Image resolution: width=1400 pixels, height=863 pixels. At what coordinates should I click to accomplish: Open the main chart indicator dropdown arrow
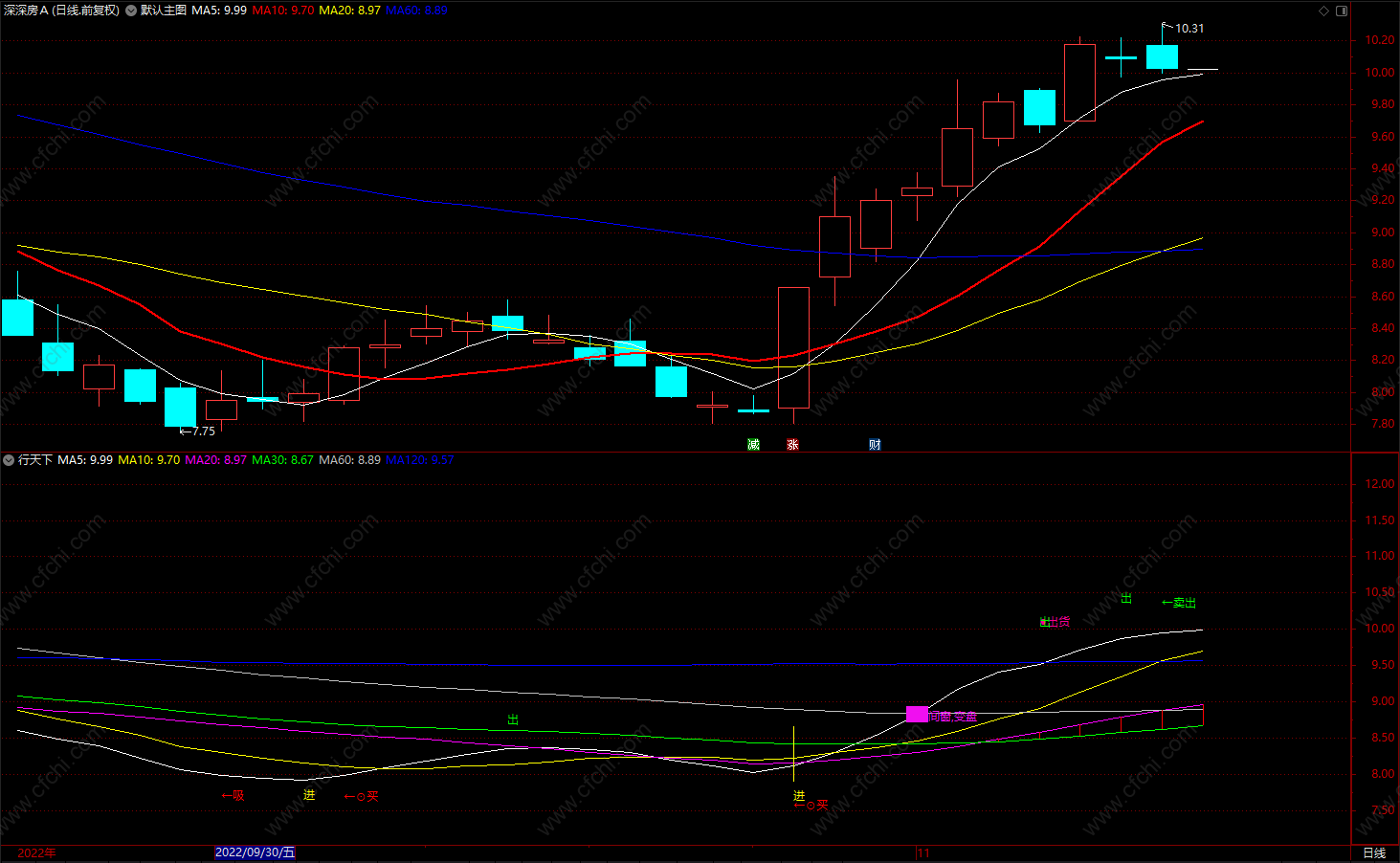click(131, 11)
